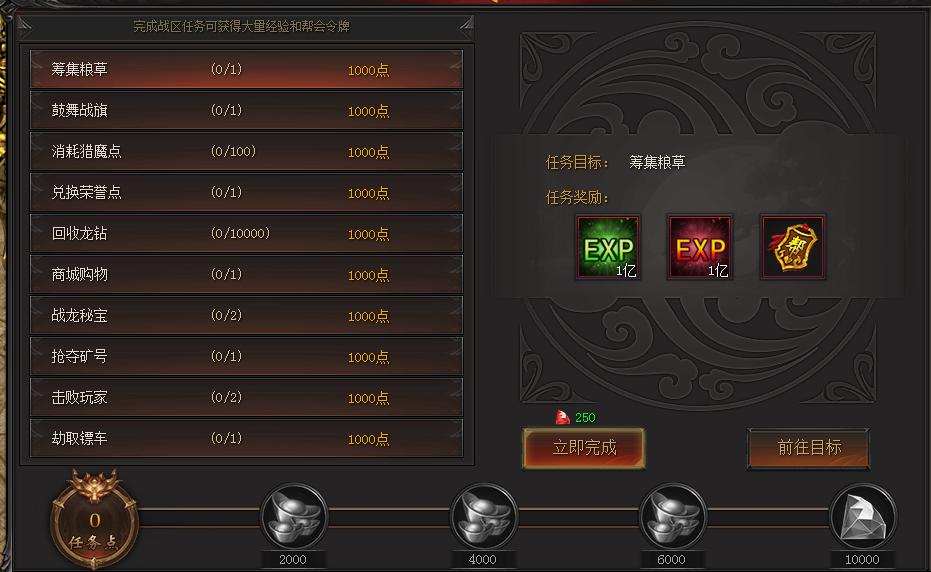Image resolution: width=931 pixels, height=572 pixels.
Task: Select the 筹集粮草 task row
Action: click(x=246, y=69)
